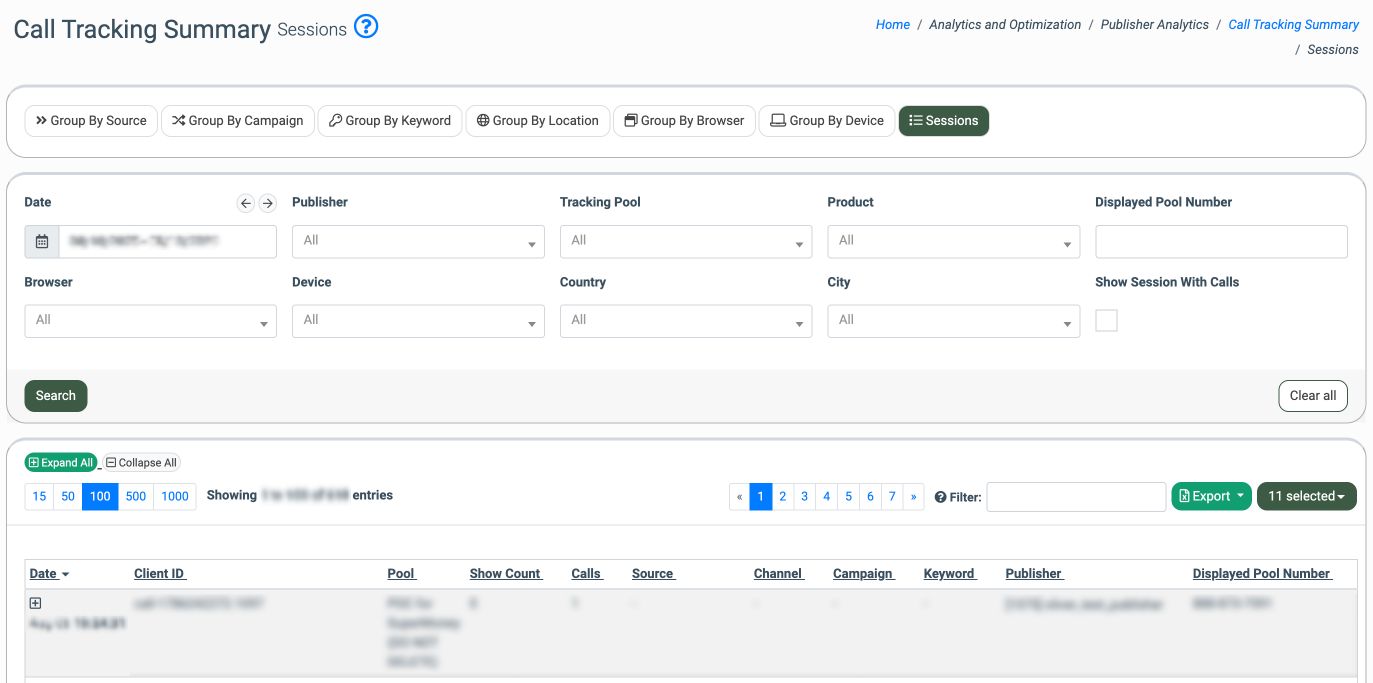Screen dimensions: 1373x683
Task: Open the Country dropdown
Action: click(686, 322)
